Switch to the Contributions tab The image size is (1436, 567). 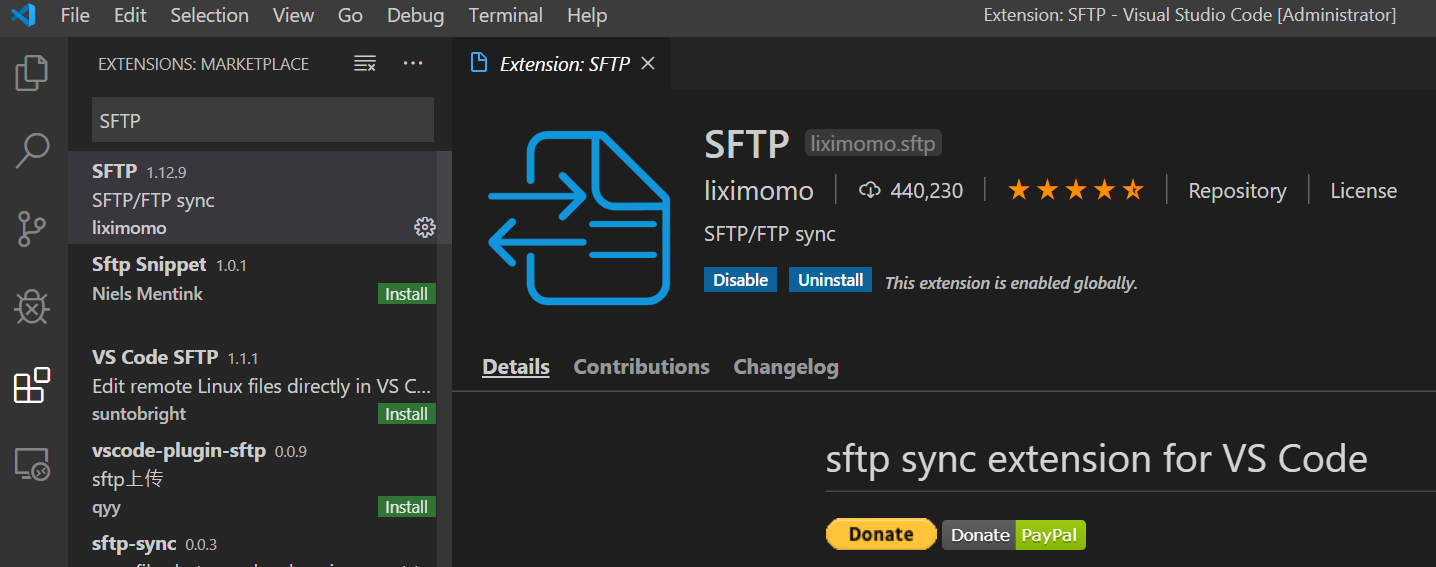point(641,367)
